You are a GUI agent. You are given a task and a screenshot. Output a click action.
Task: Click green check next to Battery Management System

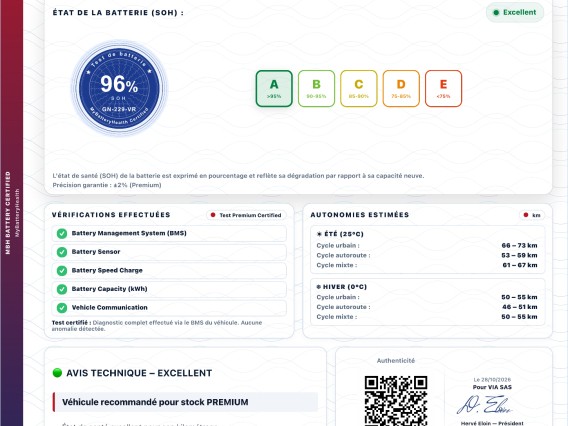(62, 234)
